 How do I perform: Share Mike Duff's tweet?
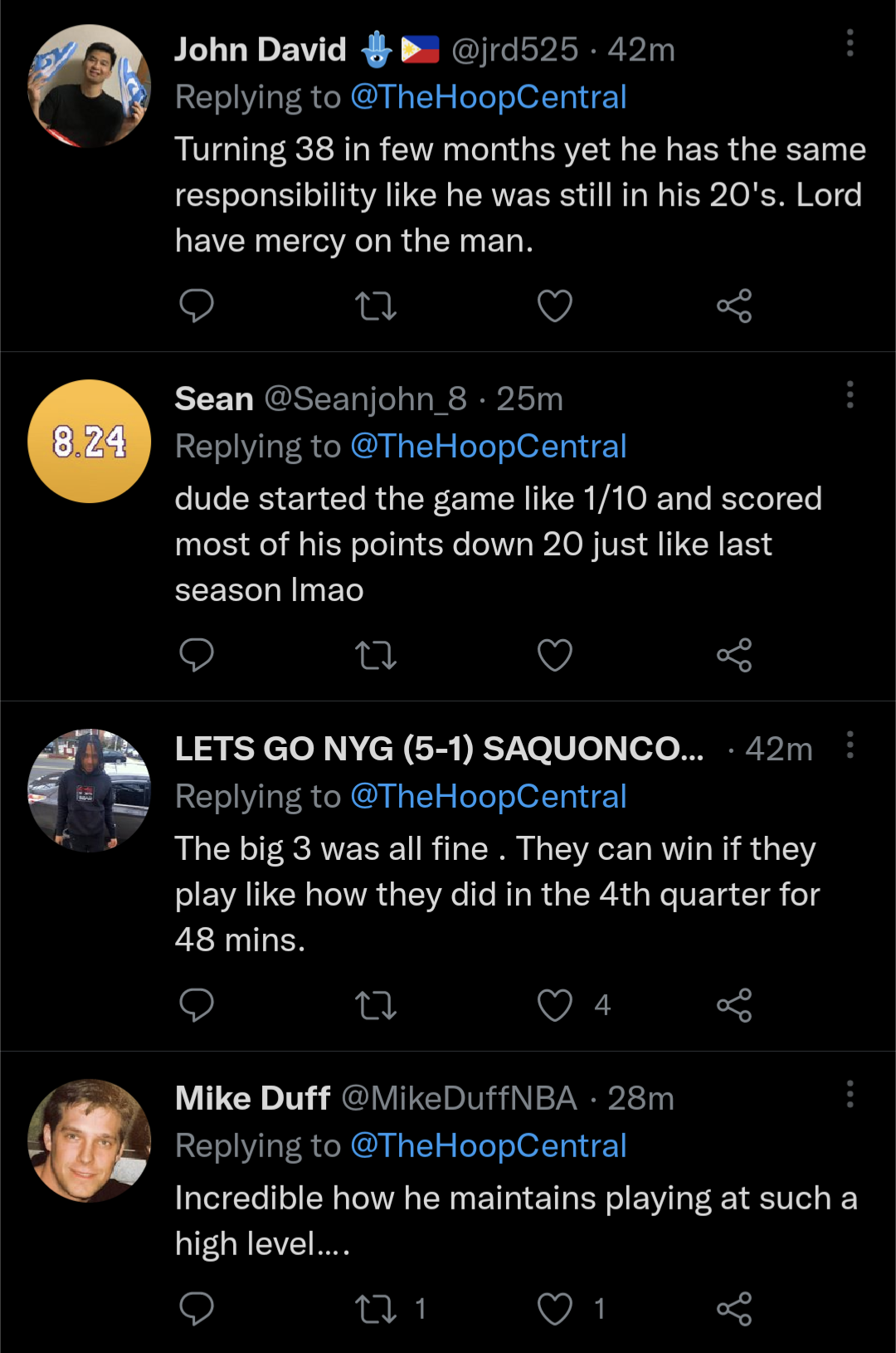[x=734, y=1309]
